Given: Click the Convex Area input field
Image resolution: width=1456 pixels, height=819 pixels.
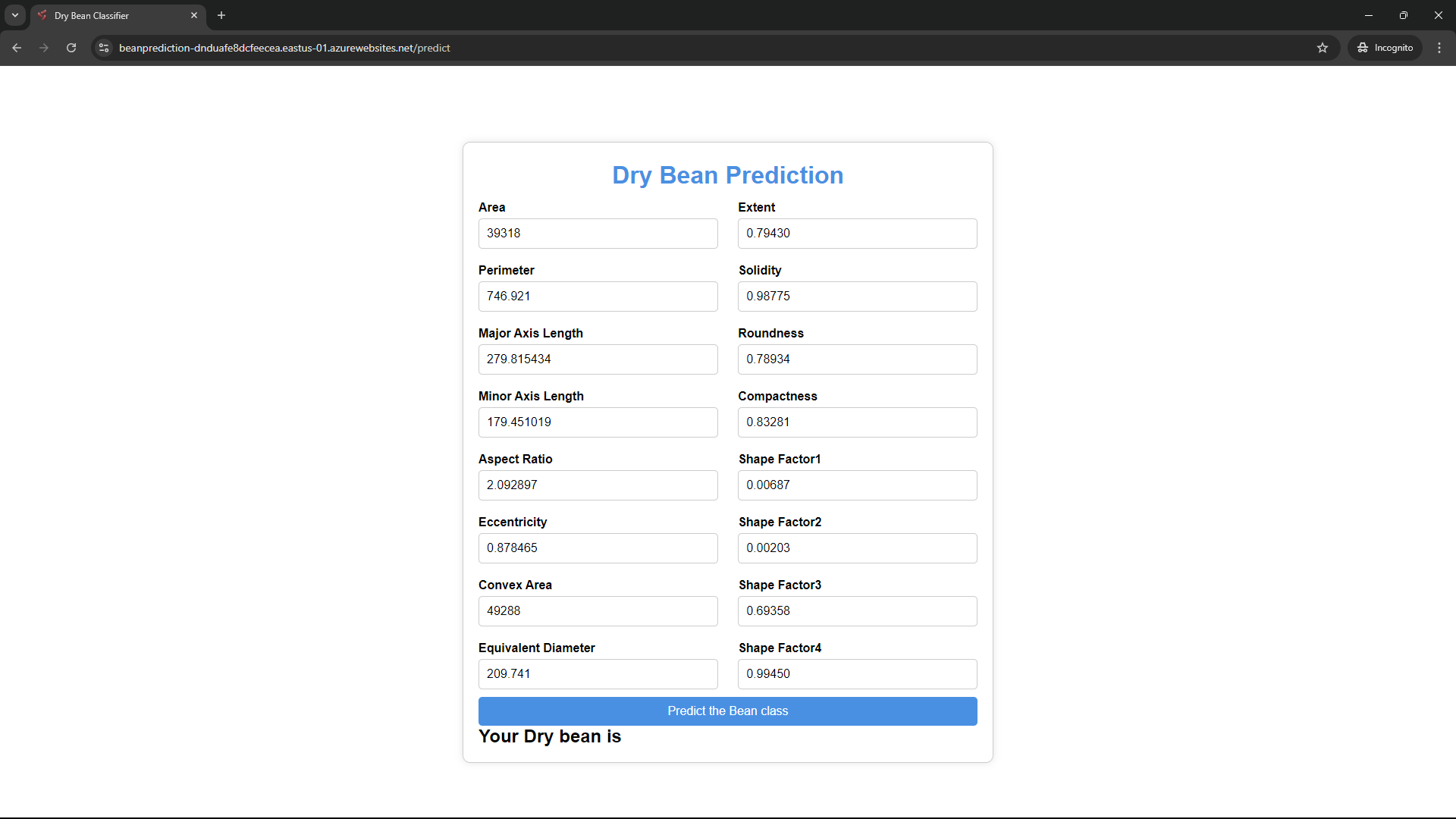Looking at the screenshot, I should point(598,611).
